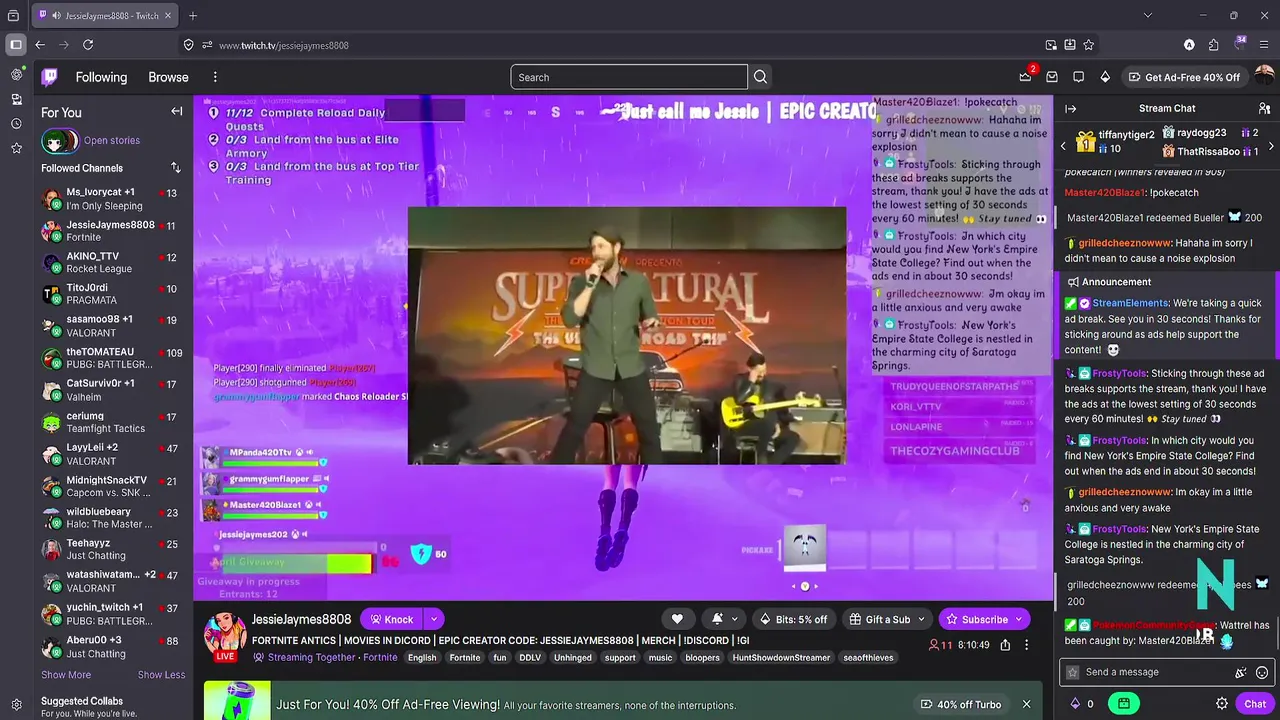
Task: Bookmark this page with star icon
Action: (1088, 45)
